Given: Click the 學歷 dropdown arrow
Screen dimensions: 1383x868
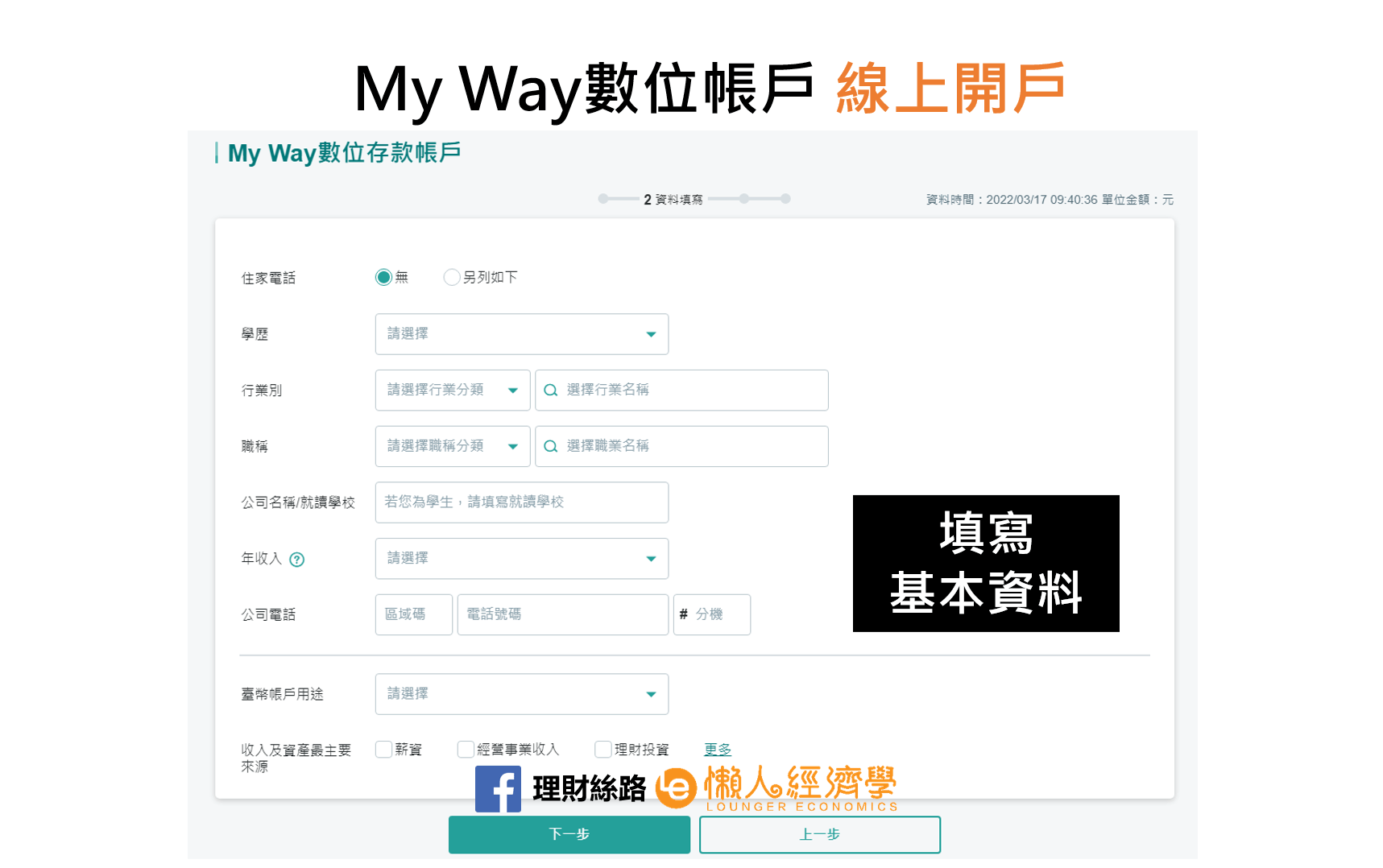Looking at the screenshot, I should coord(651,334).
